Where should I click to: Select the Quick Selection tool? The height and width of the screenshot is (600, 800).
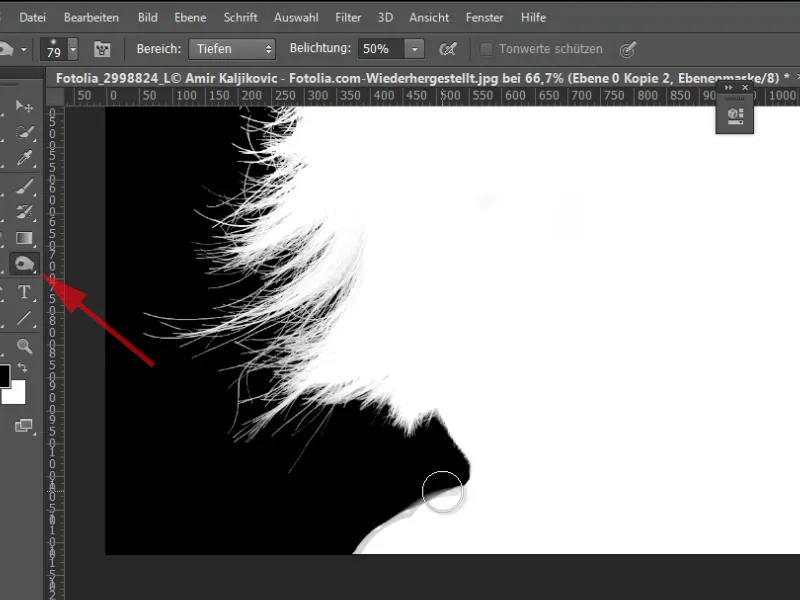tap(25, 132)
